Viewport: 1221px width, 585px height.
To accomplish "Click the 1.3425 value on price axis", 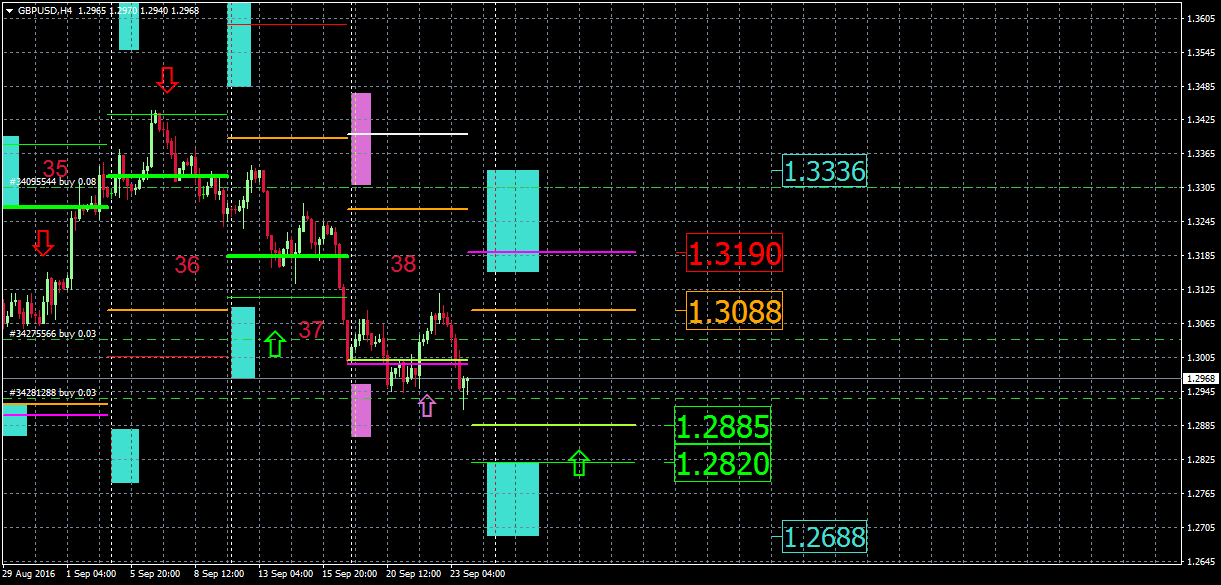I will 1199,121.
